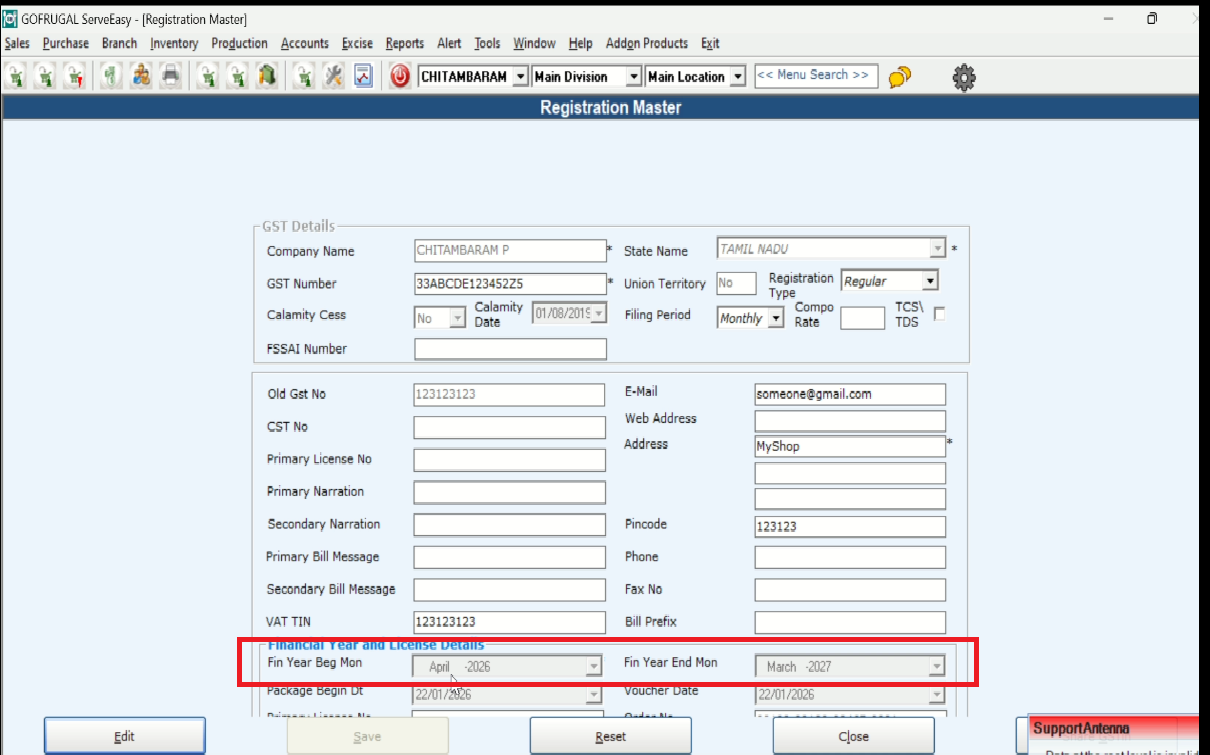Screen dimensions: 1210x755
Task: Click the Edit button
Action: [x=124, y=736]
